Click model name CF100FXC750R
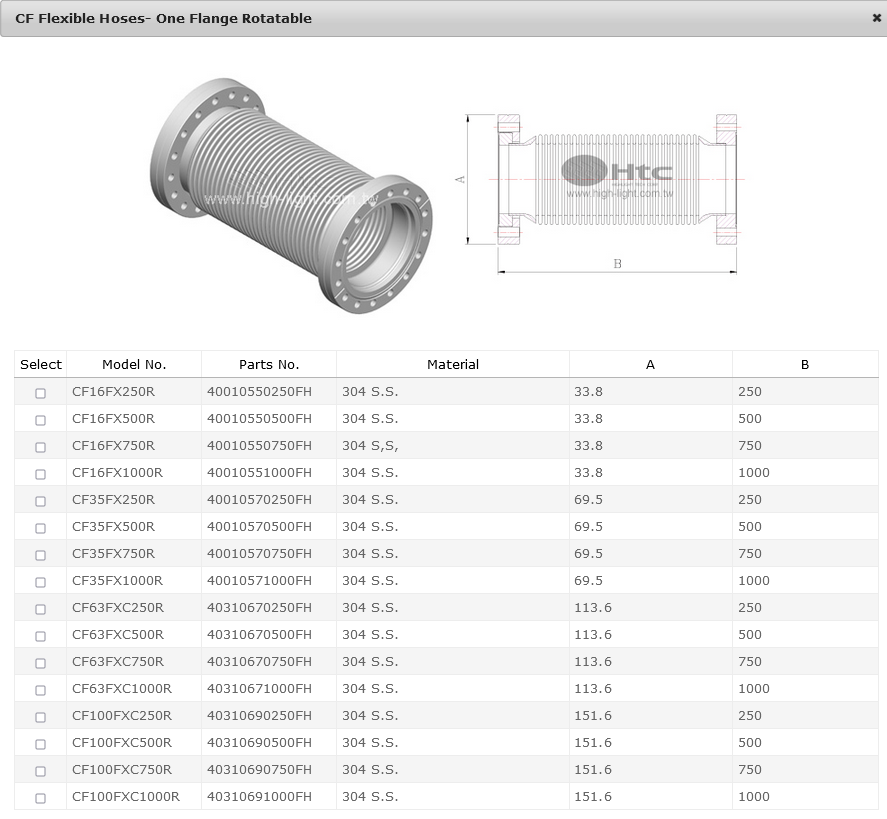Screen dimensions: 887x819 122,770
